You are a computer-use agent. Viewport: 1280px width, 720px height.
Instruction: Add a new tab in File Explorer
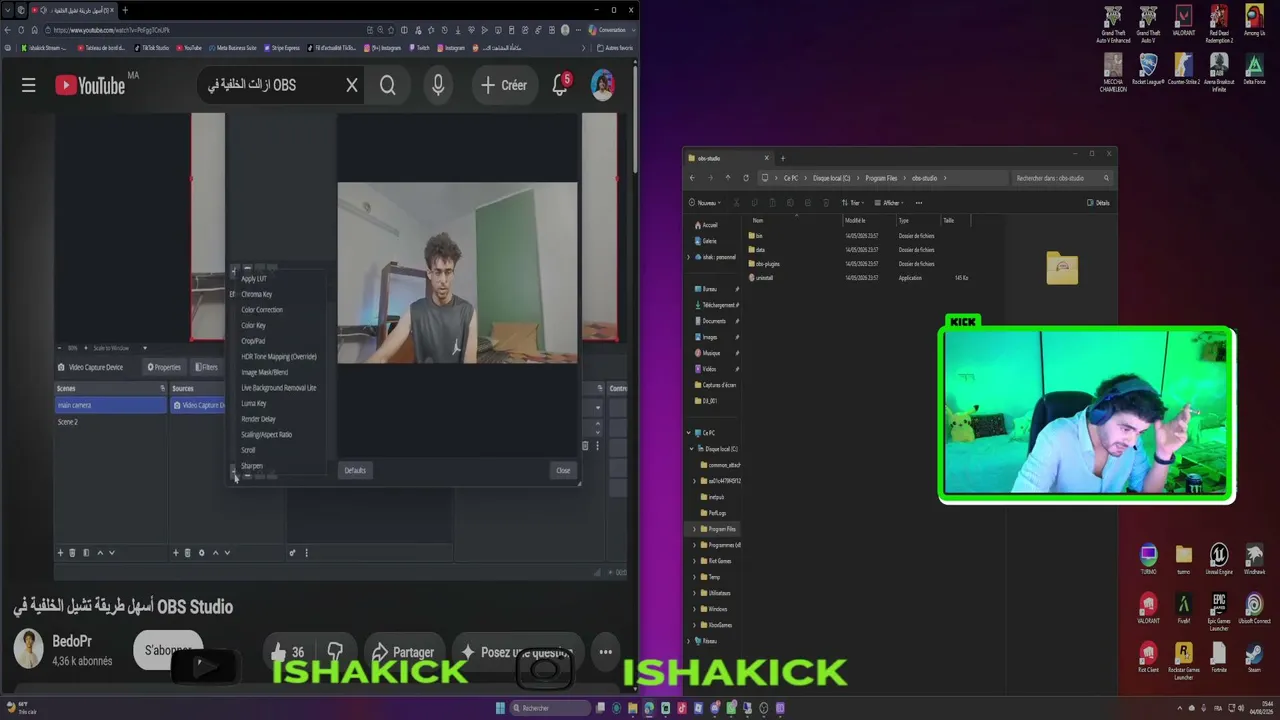click(x=783, y=158)
